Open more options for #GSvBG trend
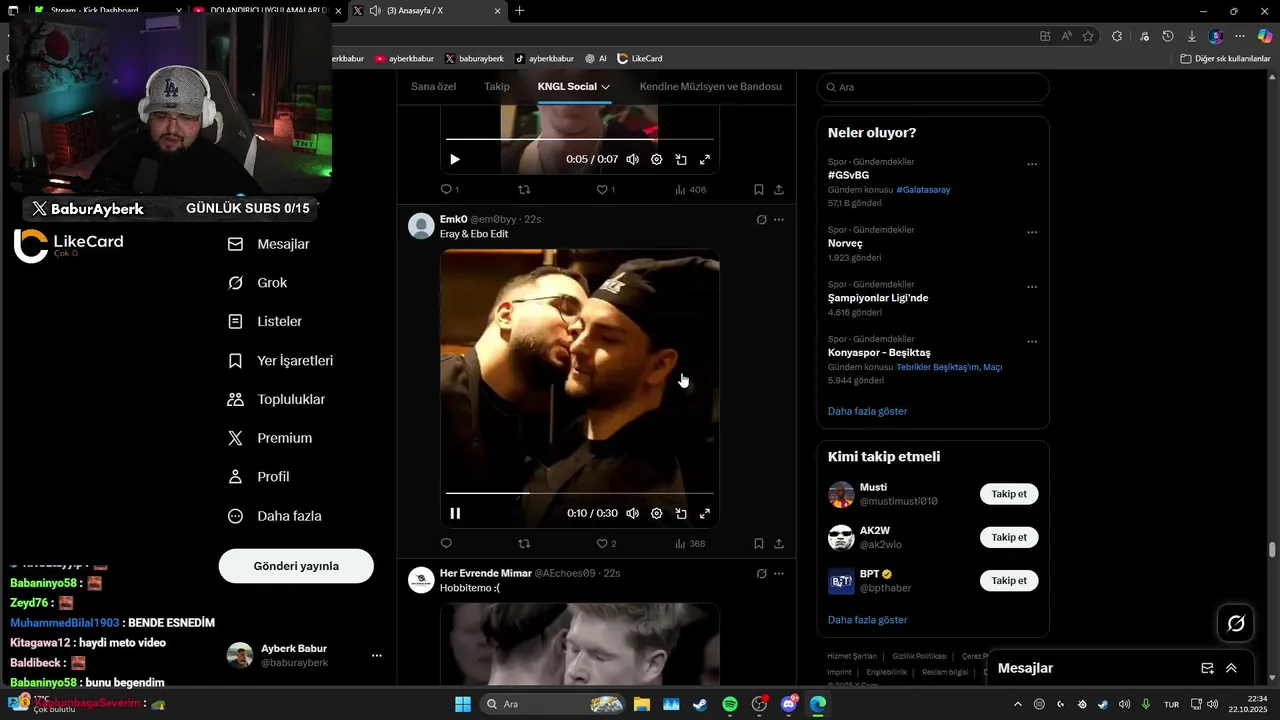 pyautogui.click(x=1032, y=164)
